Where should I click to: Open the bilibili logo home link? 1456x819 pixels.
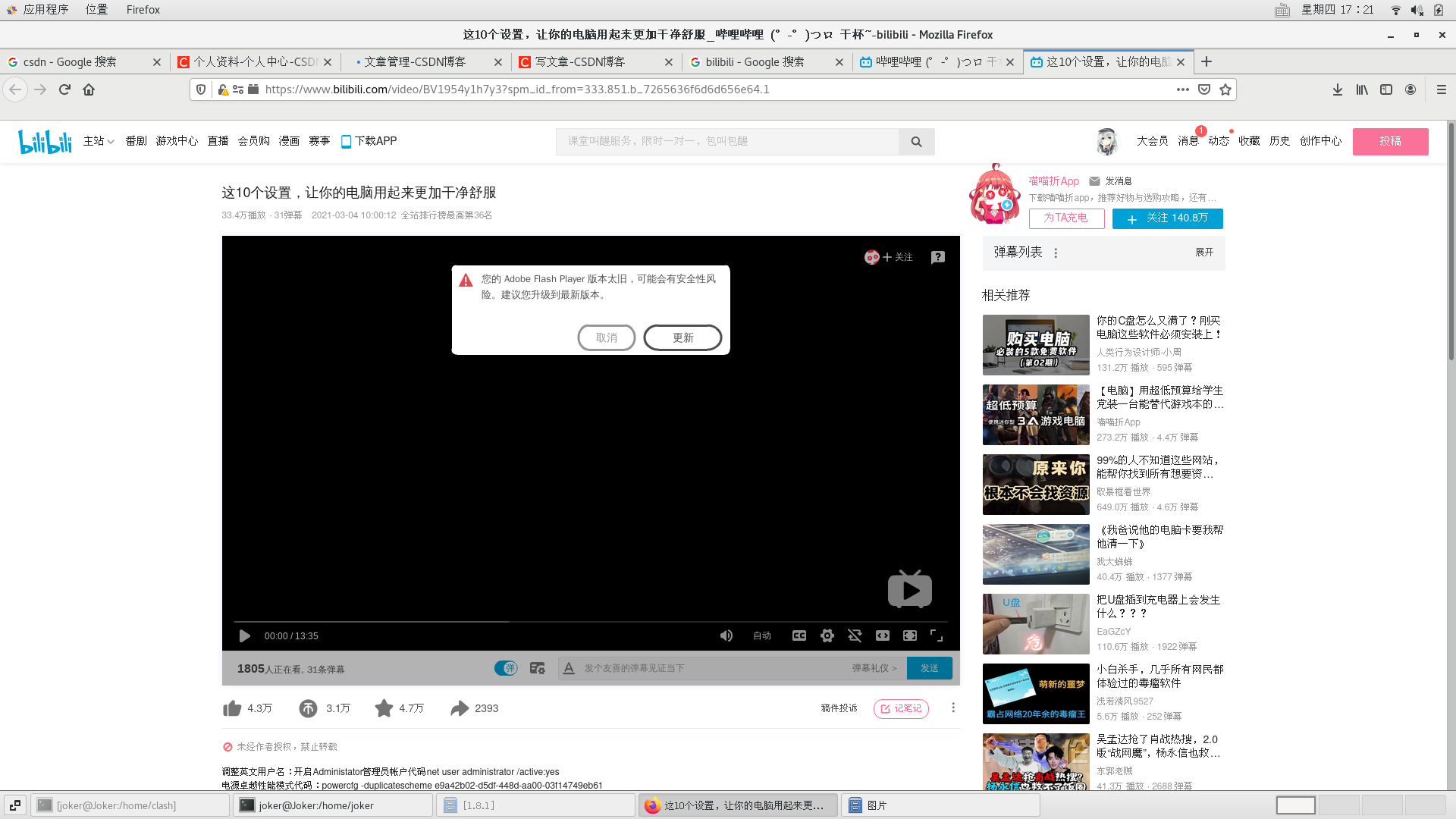pos(45,141)
